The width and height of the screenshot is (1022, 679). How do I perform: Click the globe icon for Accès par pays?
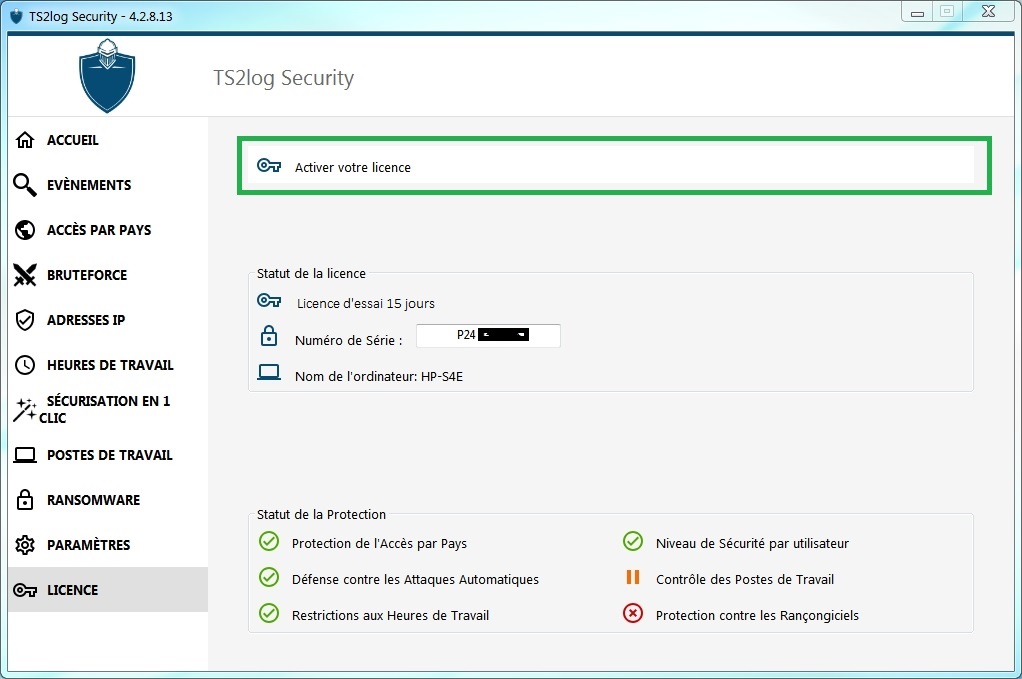[x=25, y=230]
